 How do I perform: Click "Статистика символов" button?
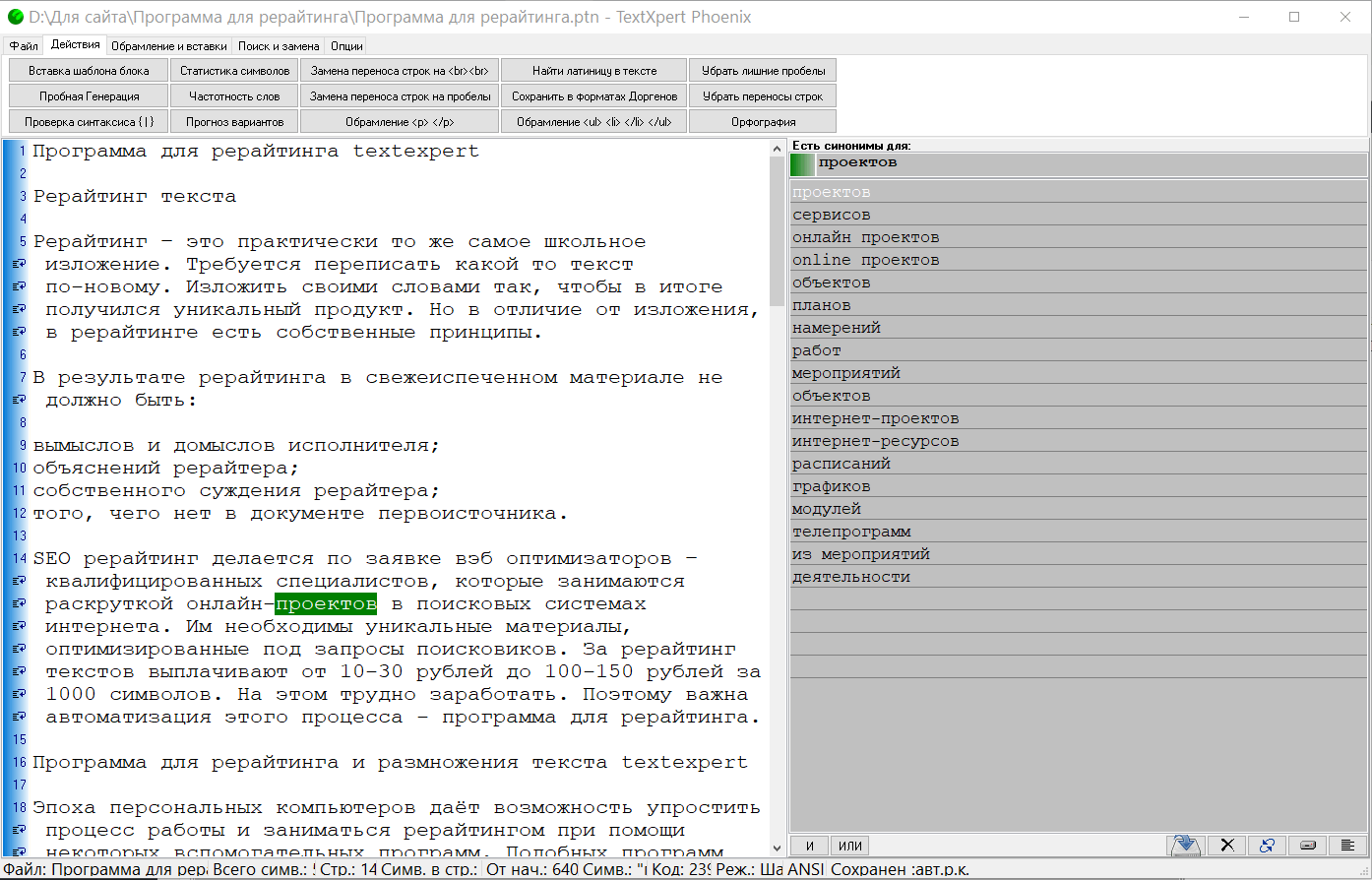234,71
